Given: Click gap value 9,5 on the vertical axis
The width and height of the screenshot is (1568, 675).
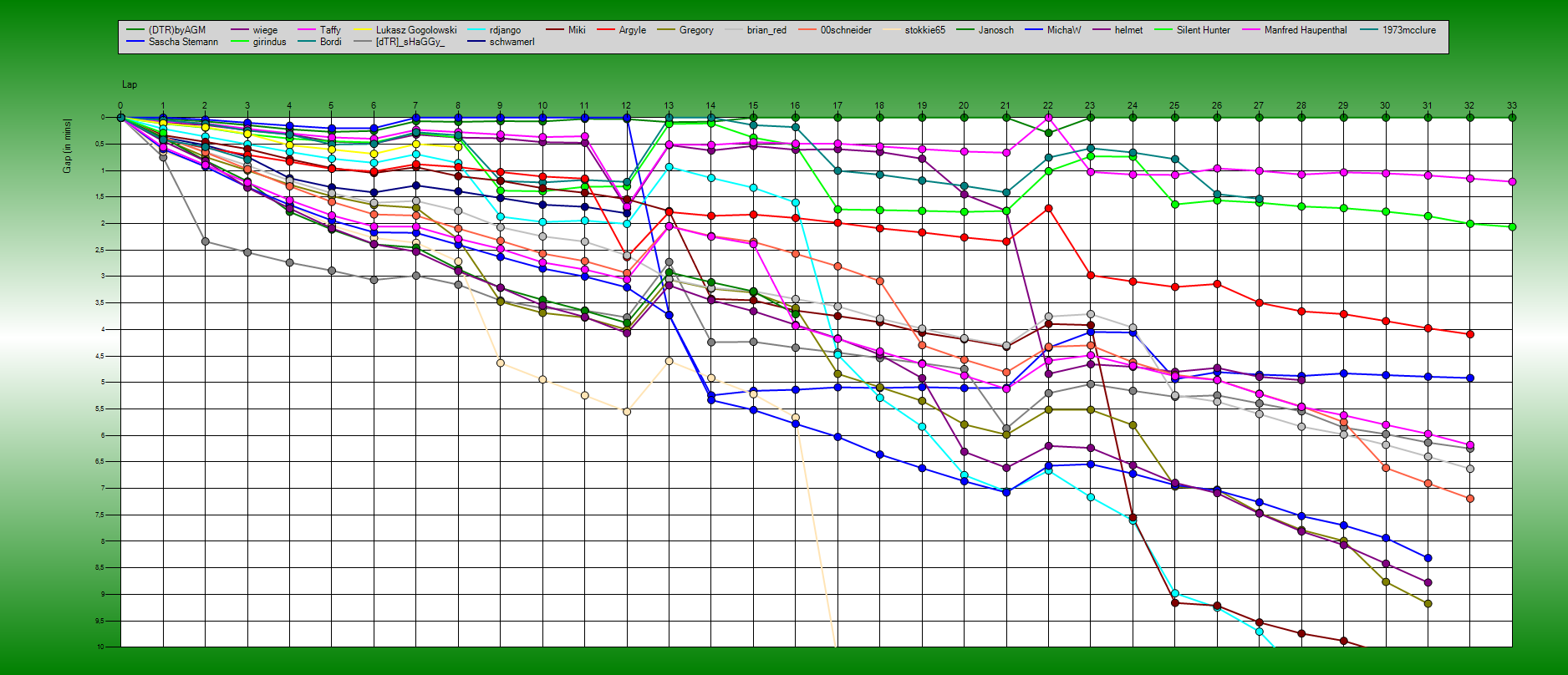Looking at the screenshot, I should tap(99, 621).
